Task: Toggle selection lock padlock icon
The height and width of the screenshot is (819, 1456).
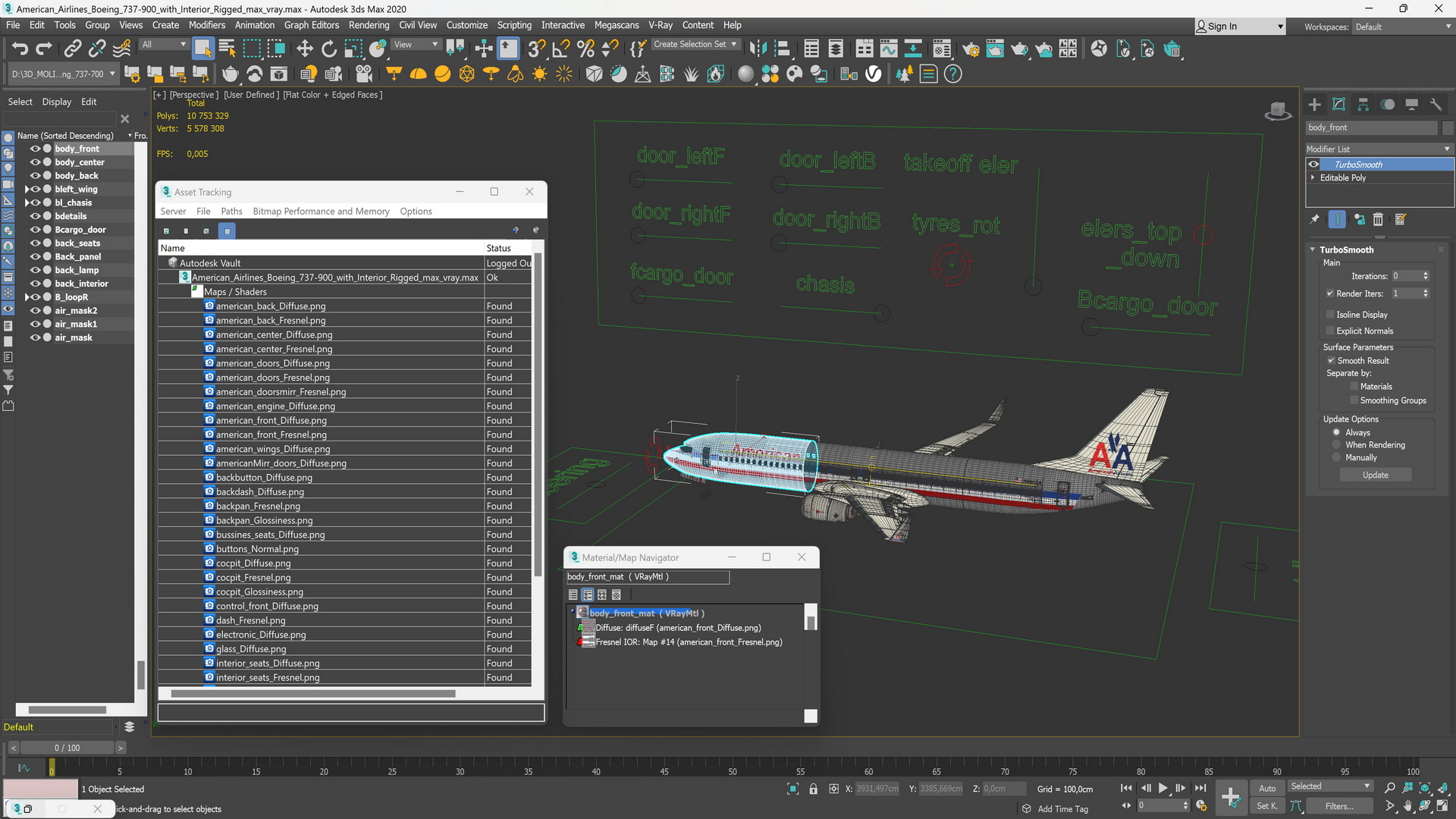Action: pos(813,789)
